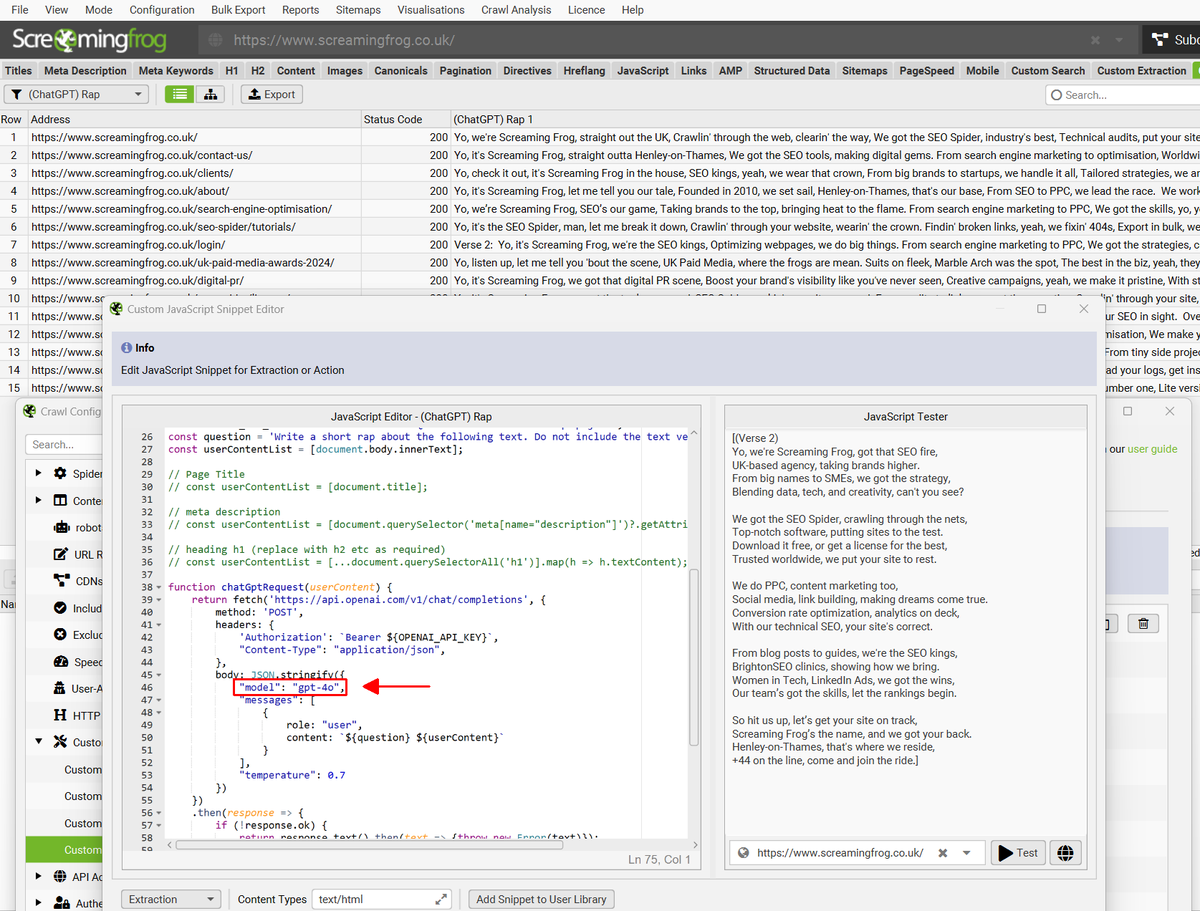1200x911 pixels.
Task: Click the User-Agent spy icon
Action: [x=61, y=689]
